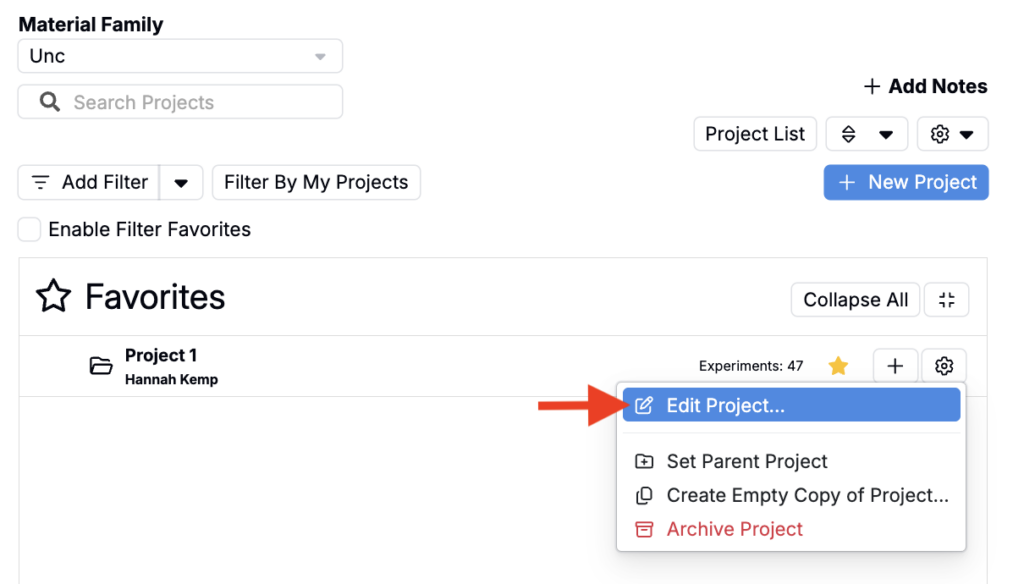Click the shrink icon beside Collapse All
This screenshot has height=584, width=1024.
click(946, 300)
